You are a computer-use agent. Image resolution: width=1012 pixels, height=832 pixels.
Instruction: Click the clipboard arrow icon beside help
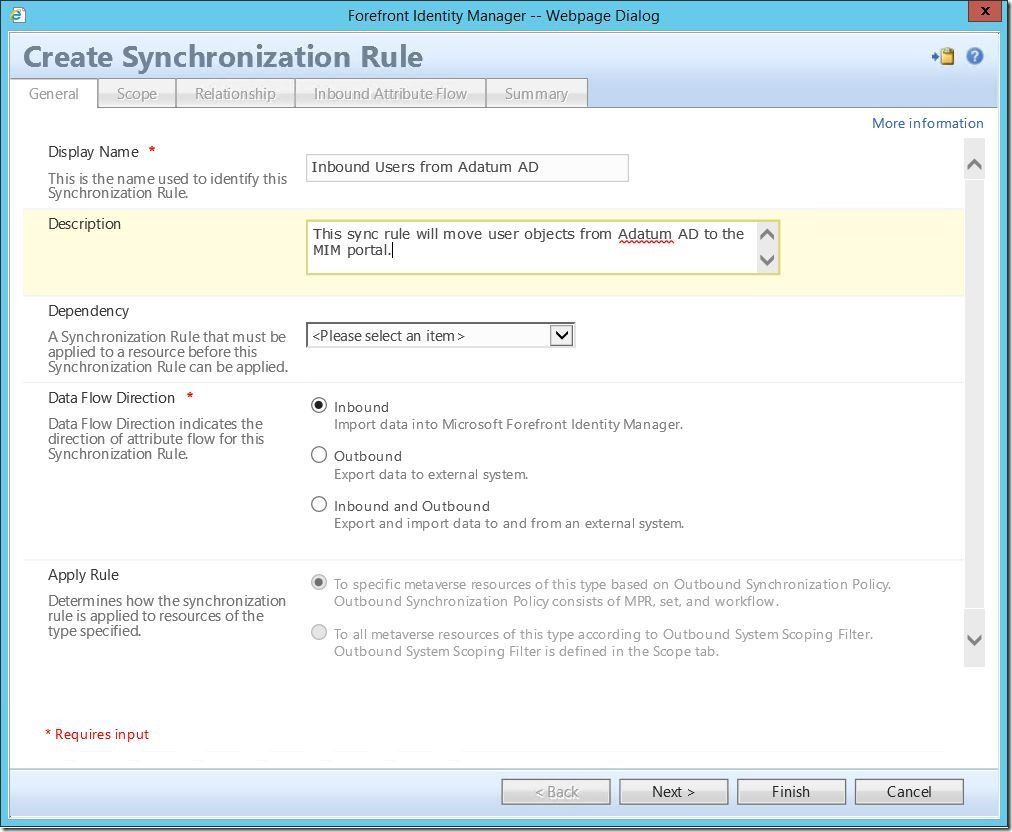tap(943, 57)
